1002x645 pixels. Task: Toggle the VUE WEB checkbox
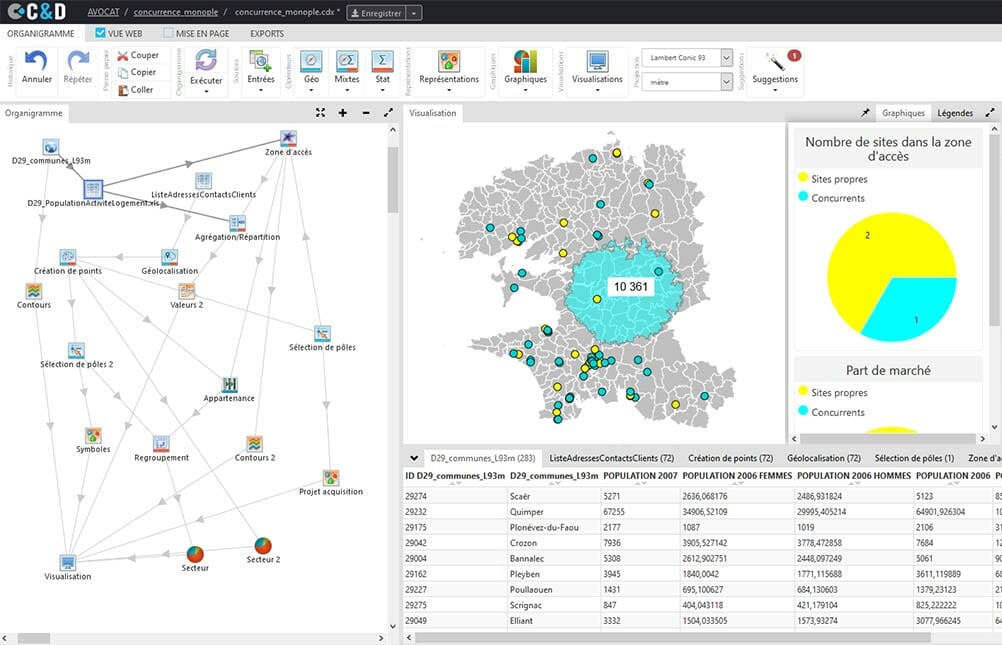pyautogui.click(x=100, y=33)
